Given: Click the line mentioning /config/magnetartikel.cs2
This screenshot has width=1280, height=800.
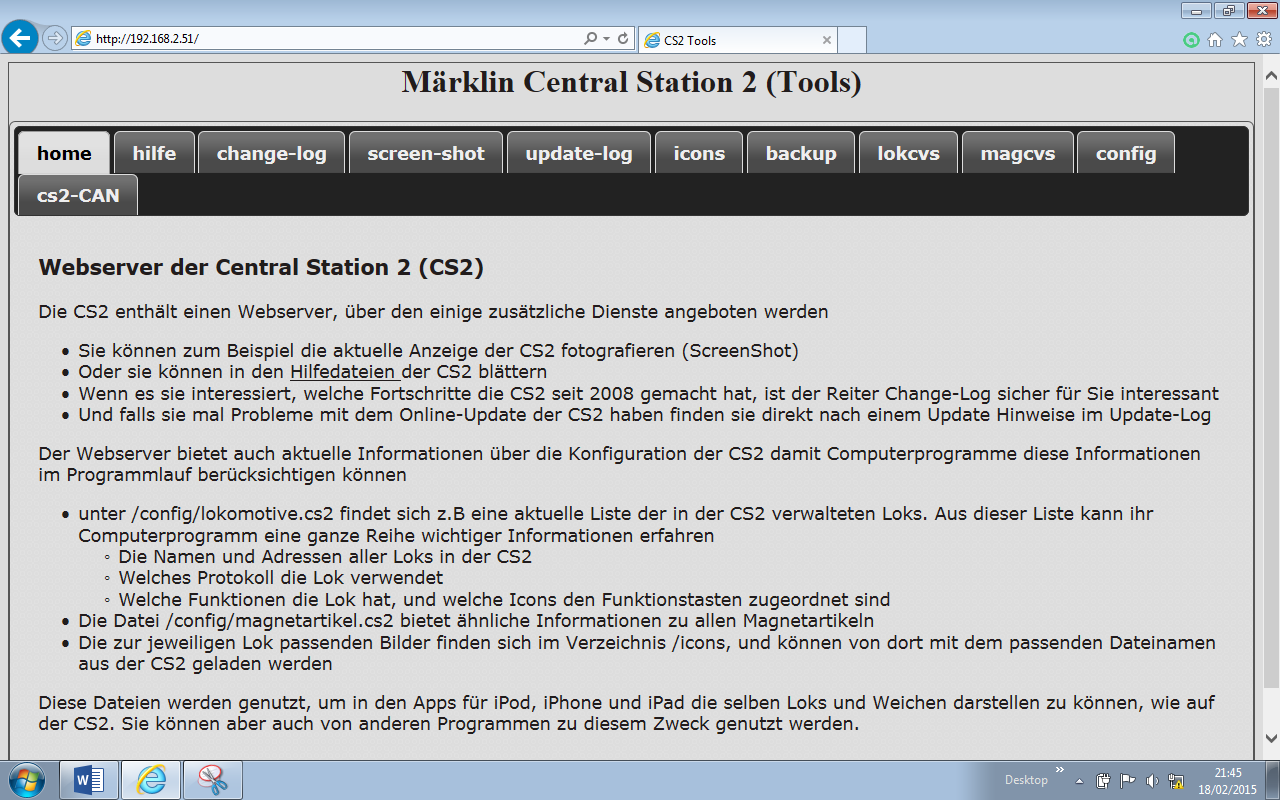Looking at the screenshot, I should [x=476, y=621].
